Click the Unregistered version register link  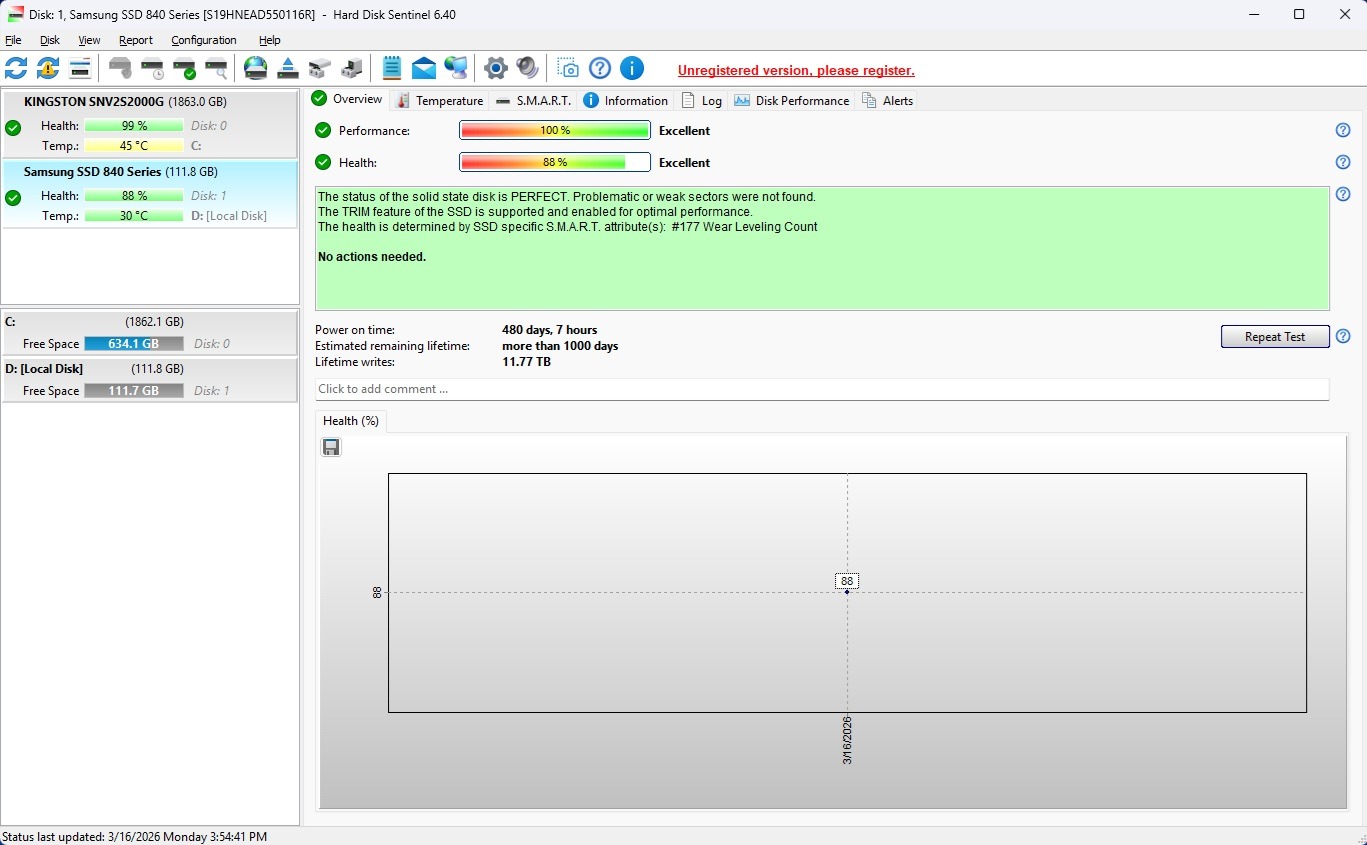pos(796,71)
